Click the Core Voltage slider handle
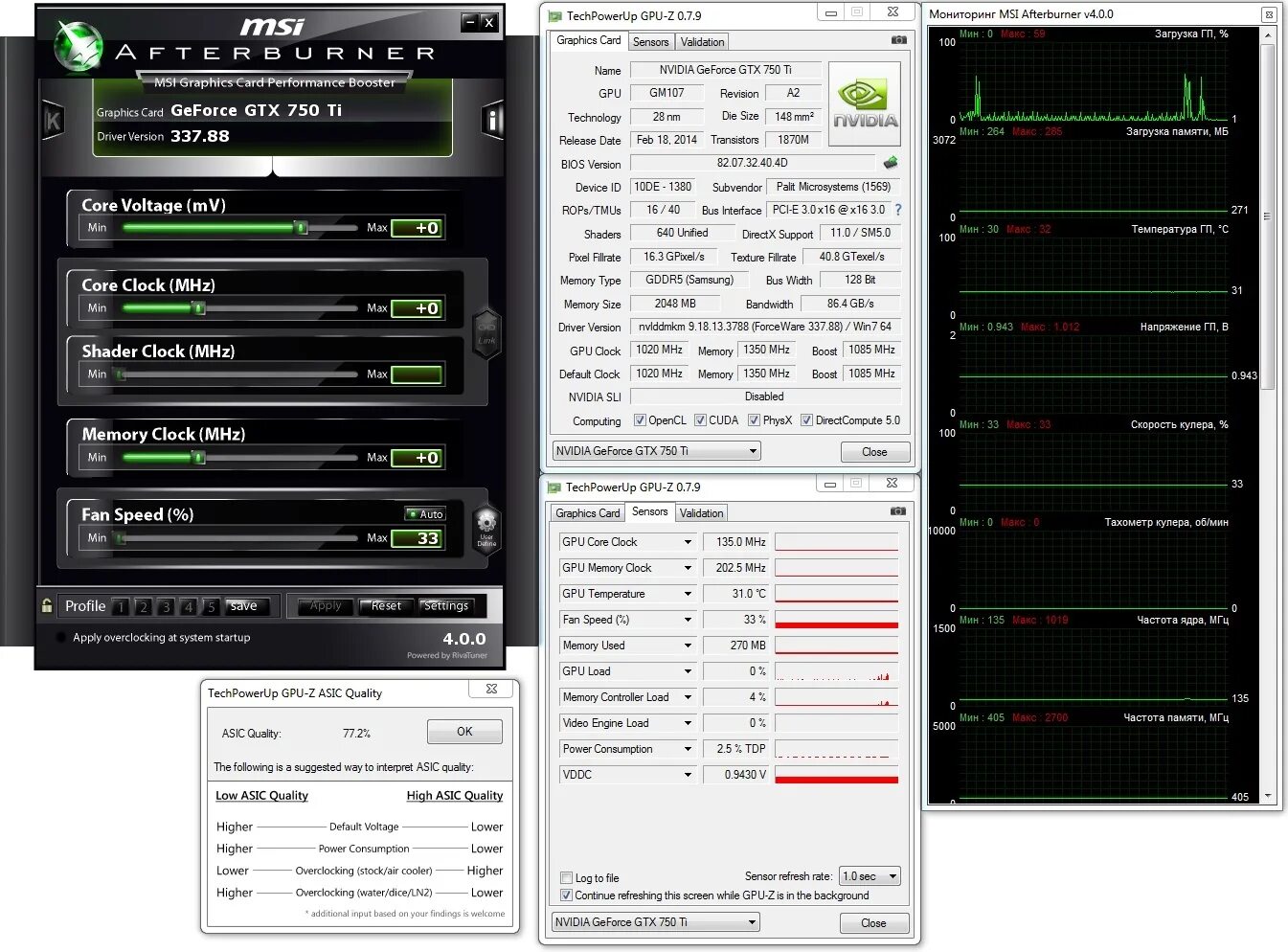This screenshot has width=1288, height=952. [x=301, y=228]
